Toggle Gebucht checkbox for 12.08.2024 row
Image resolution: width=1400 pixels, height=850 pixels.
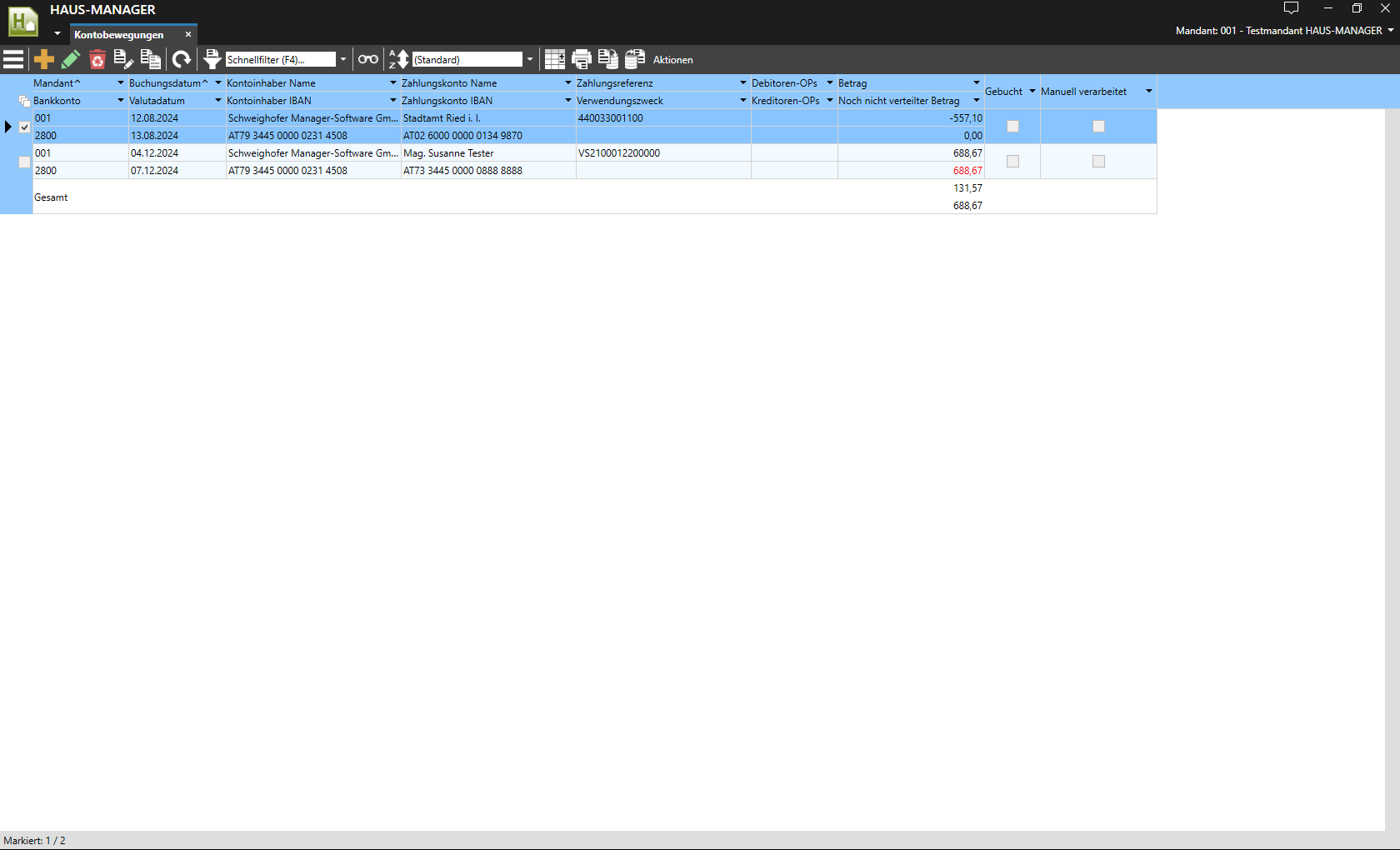click(x=1012, y=127)
